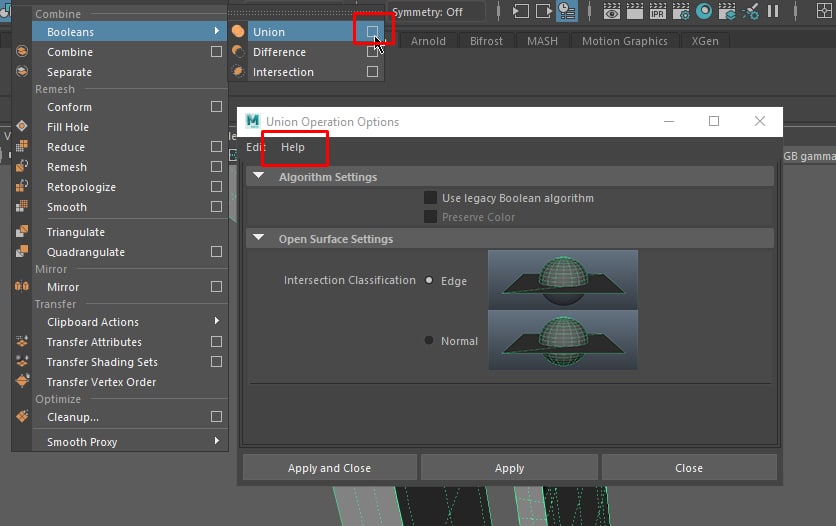
Task: Select the Normal intersection classification radio
Action: point(429,340)
